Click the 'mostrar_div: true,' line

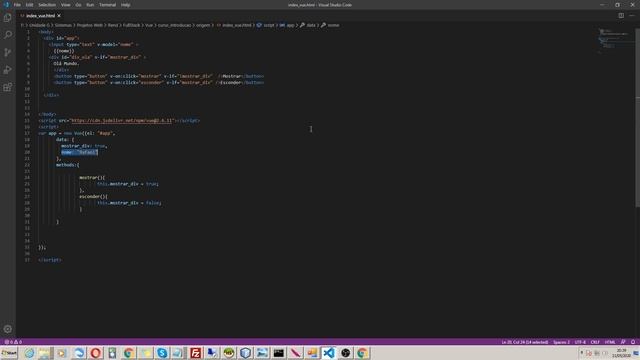pyautogui.click(x=84, y=146)
